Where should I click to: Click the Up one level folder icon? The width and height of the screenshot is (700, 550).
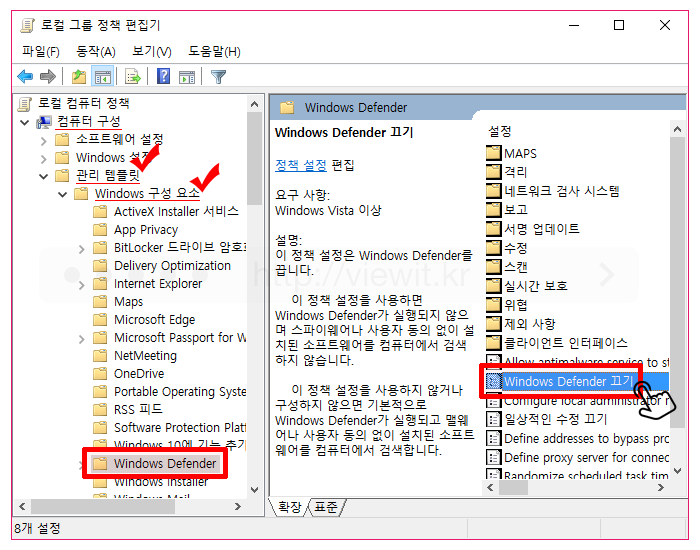pyautogui.click(x=79, y=77)
